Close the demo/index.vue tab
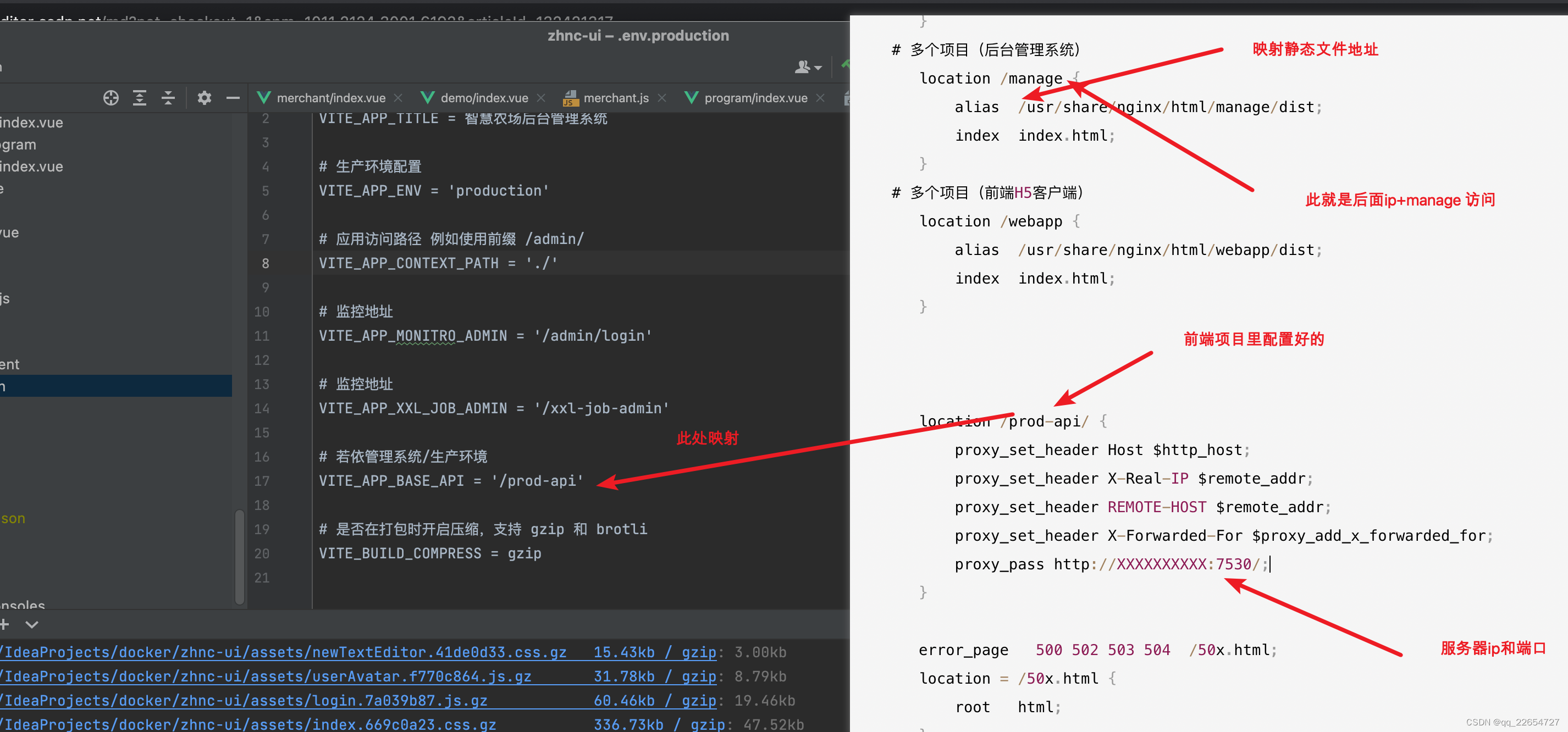The width and height of the screenshot is (1568, 732). click(540, 98)
